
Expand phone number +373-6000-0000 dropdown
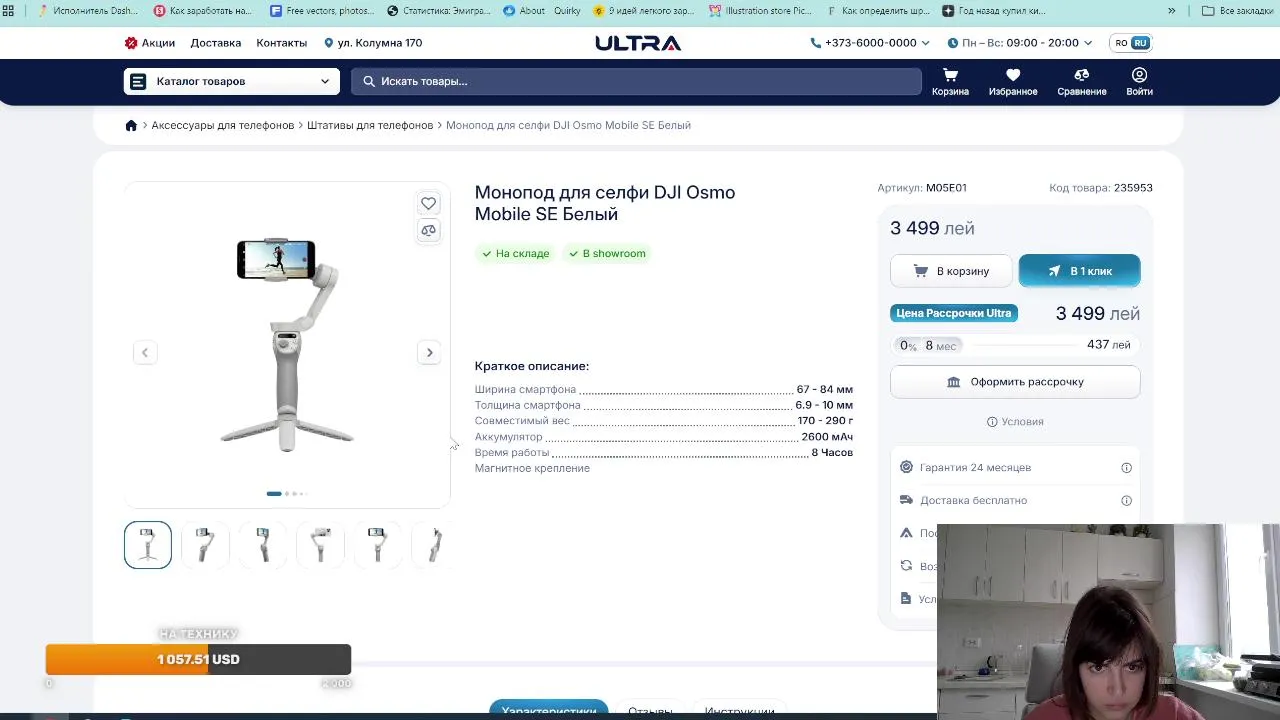pos(870,43)
